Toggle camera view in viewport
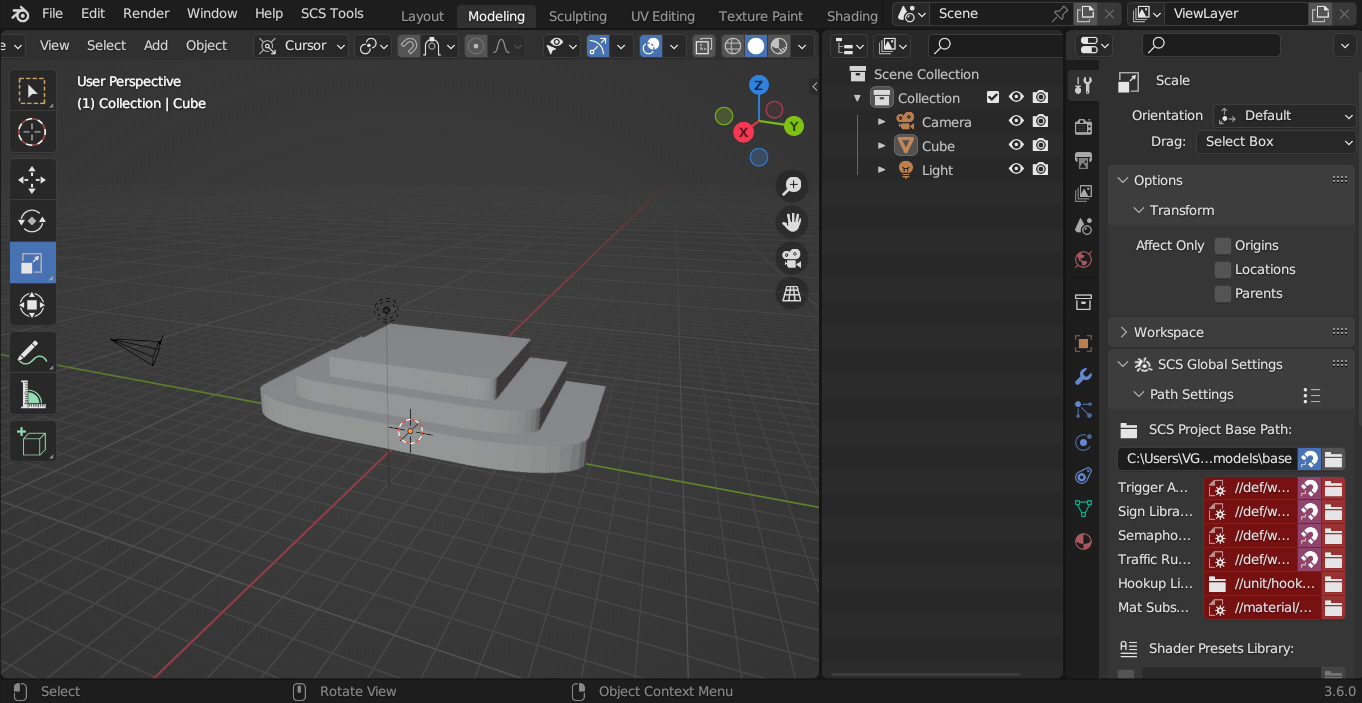 click(x=792, y=258)
